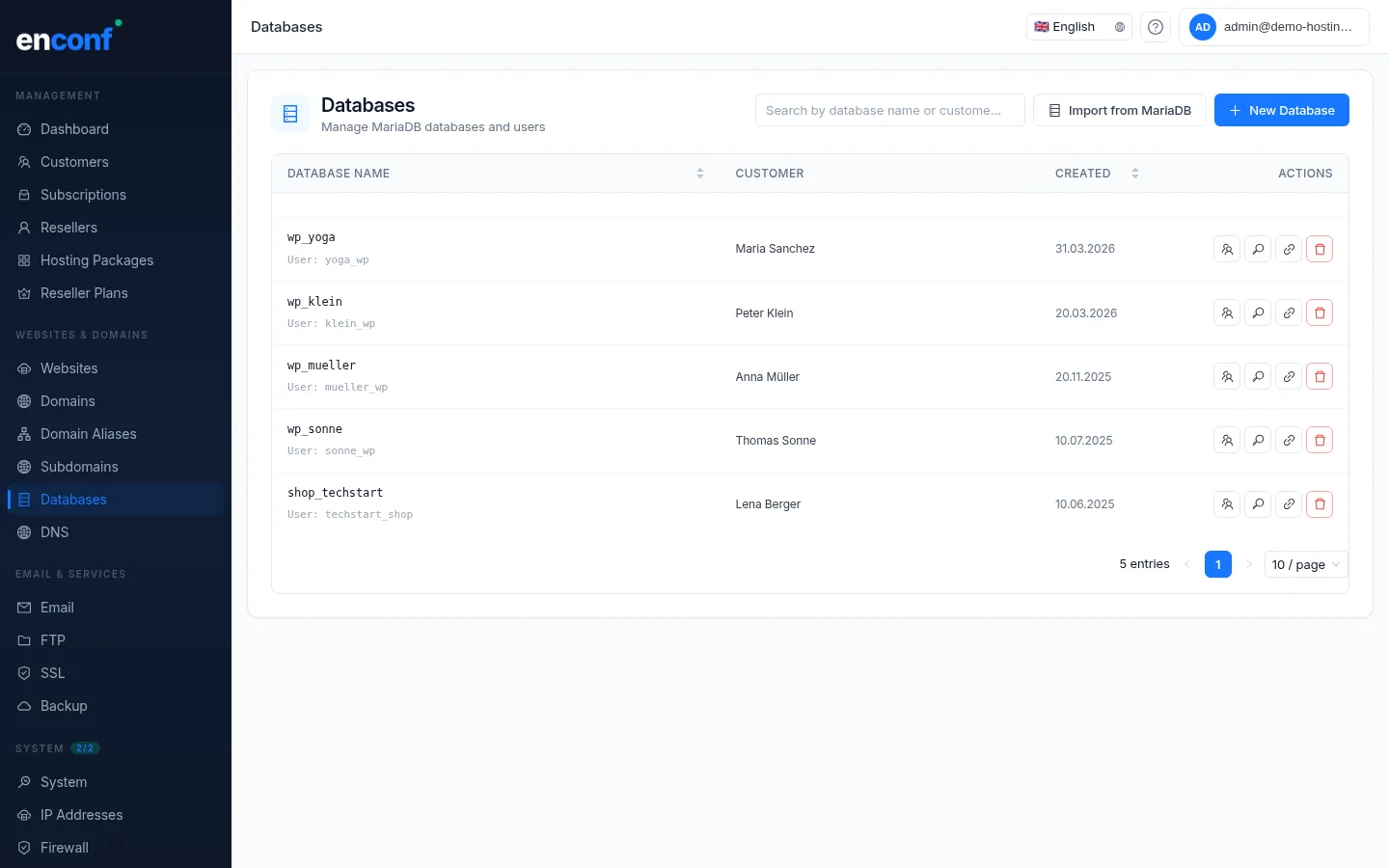The width and height of the screenshot is (1389, 868).
Task: Click page 1 pagination button
Action: (x=1218, y=564)
